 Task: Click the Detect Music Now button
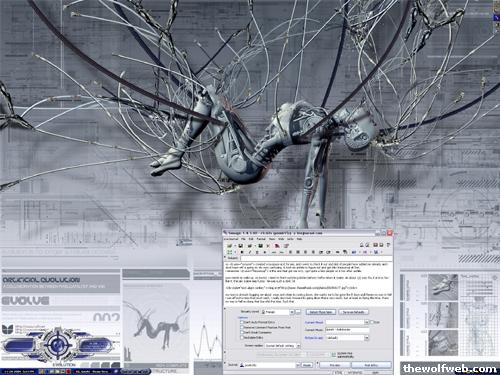(x=321, y=312)
